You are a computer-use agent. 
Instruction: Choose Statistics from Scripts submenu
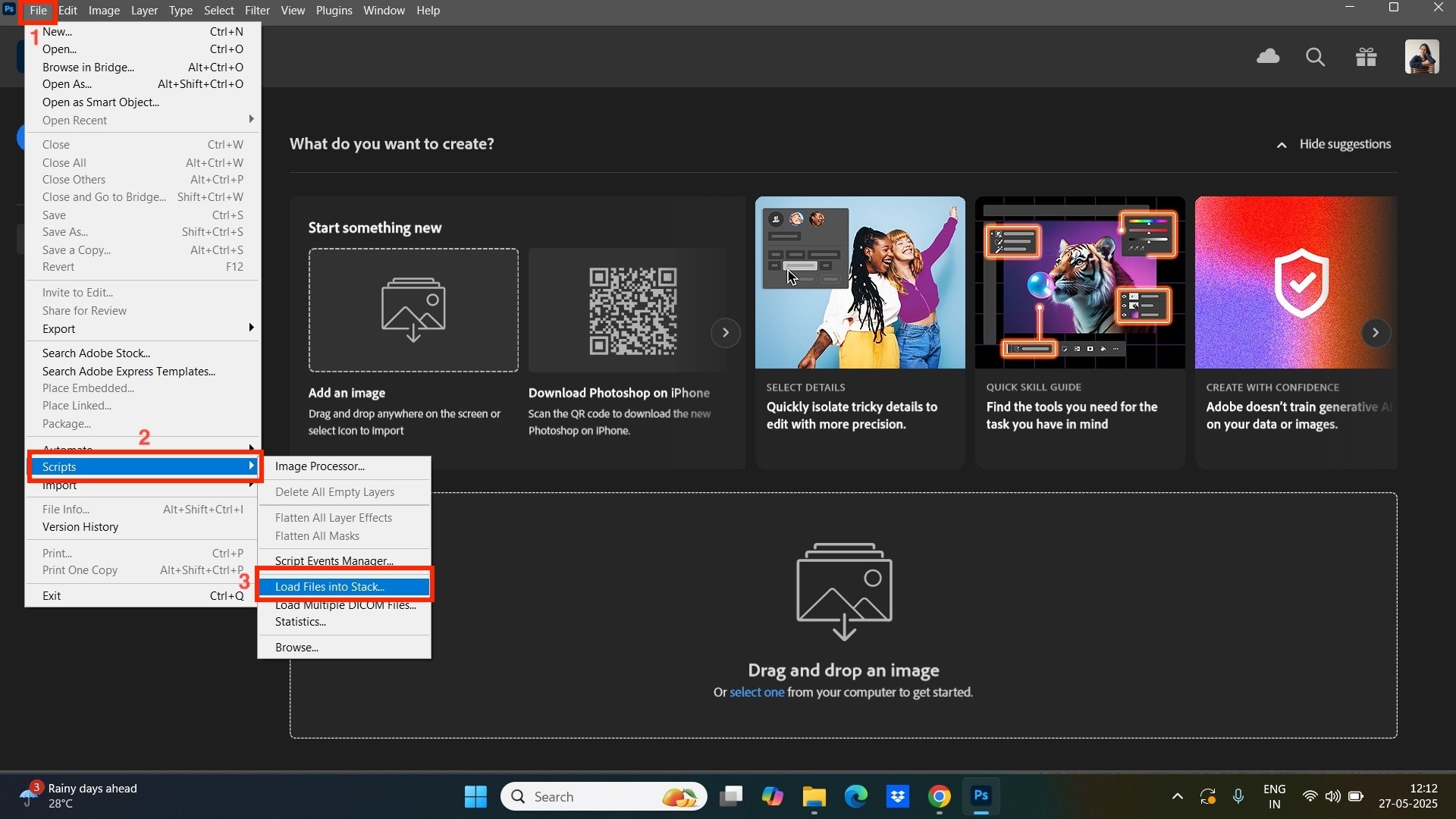click(344, 622)
